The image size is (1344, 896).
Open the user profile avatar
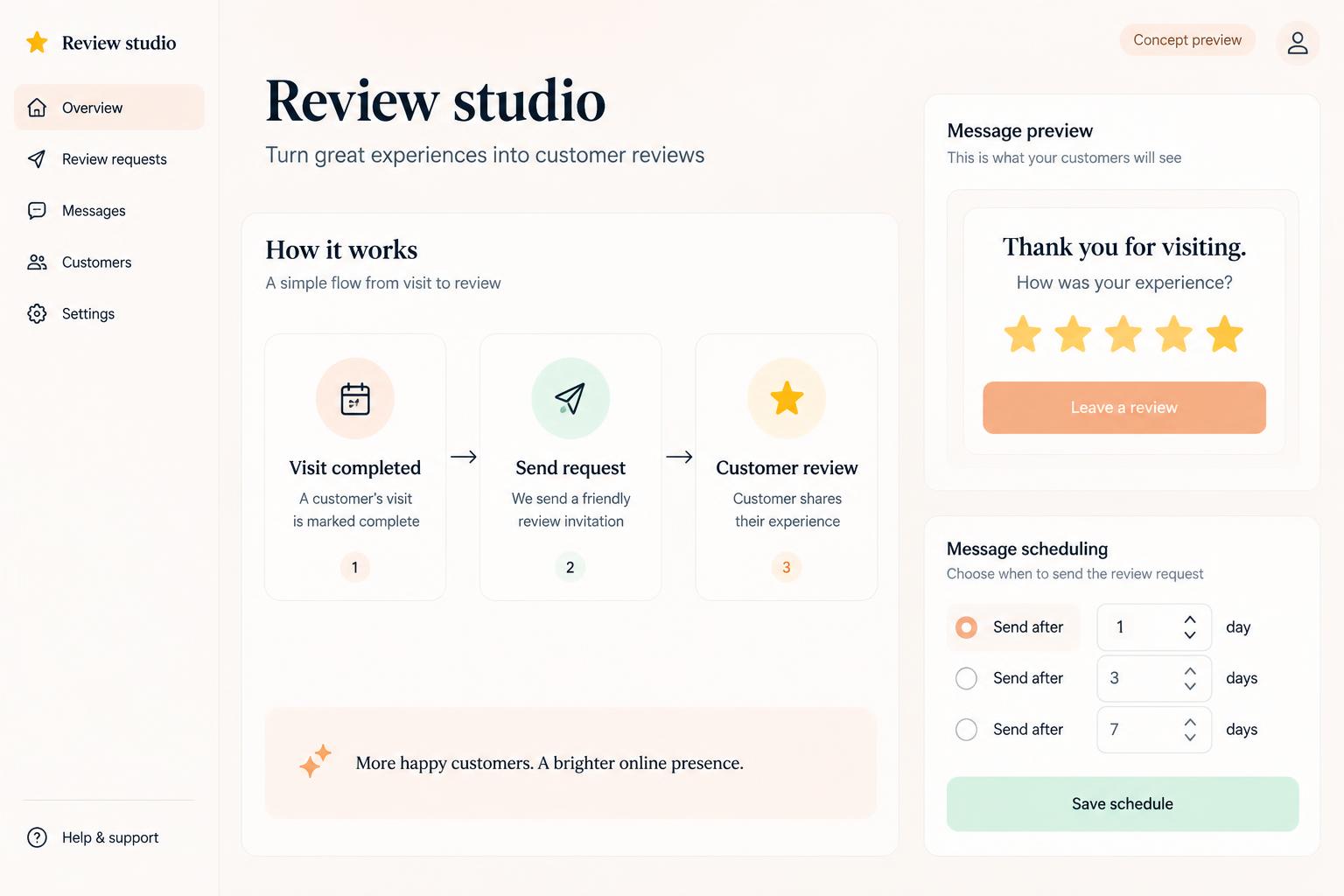pos(1298,42)
